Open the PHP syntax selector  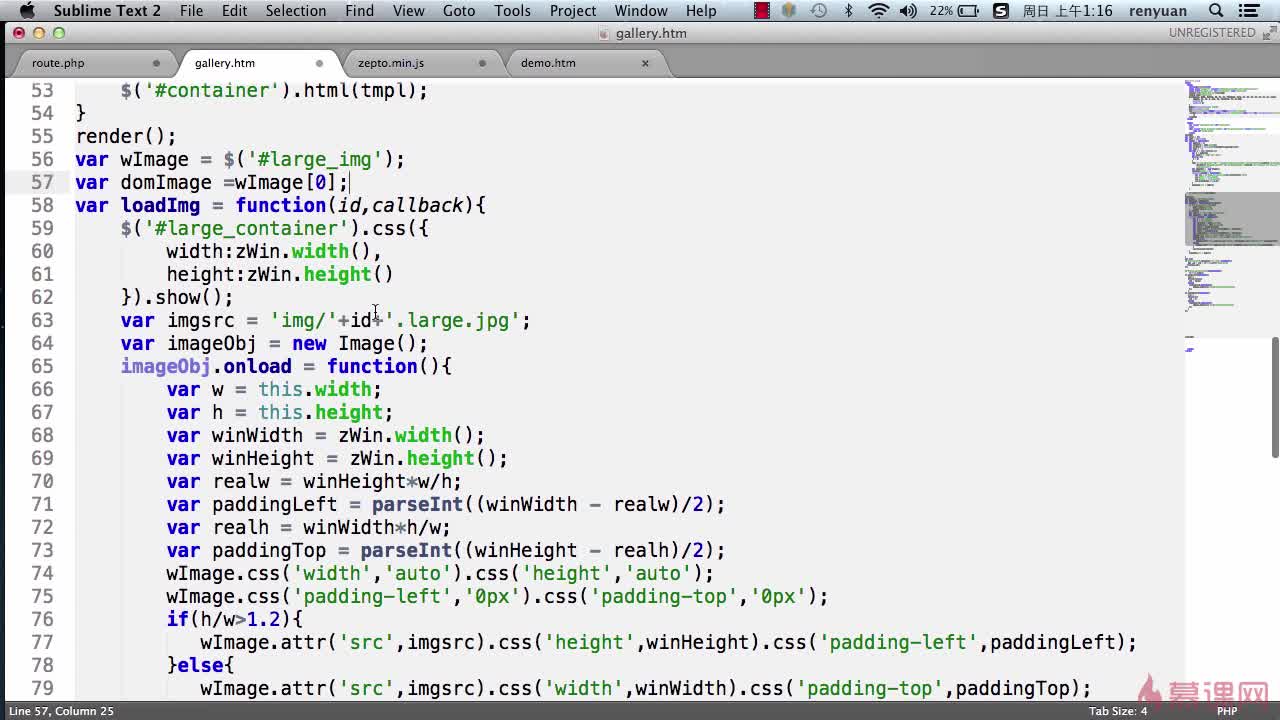[x=1227, y=711]
